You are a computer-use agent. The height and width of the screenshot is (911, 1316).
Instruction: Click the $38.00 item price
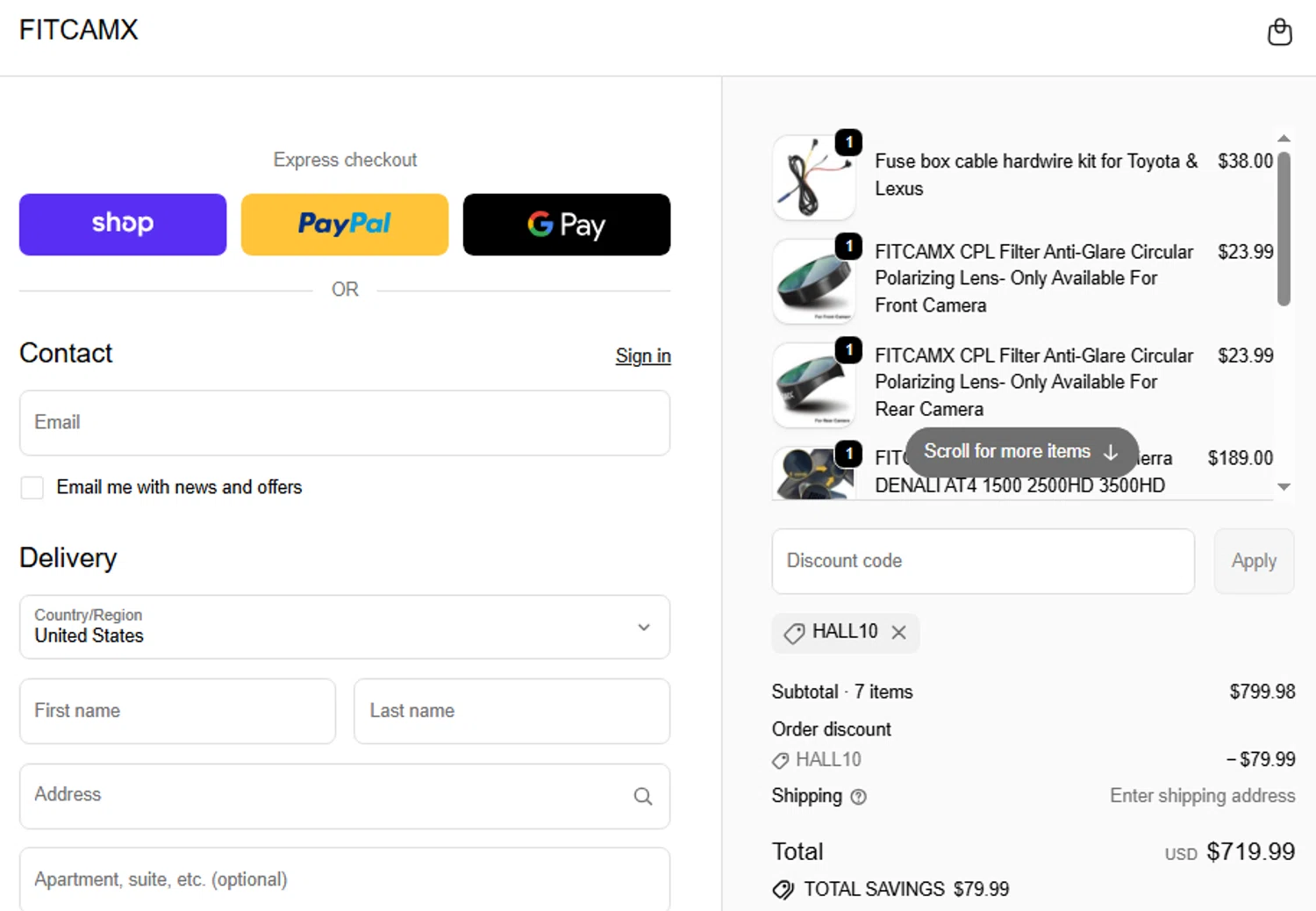[1245, 161]
